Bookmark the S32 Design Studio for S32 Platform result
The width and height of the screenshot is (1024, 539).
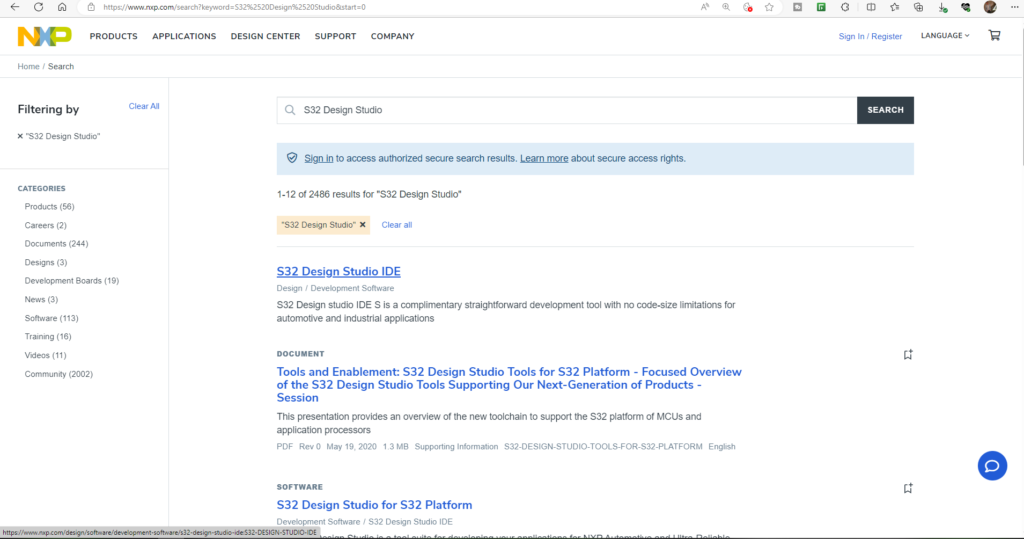pos(908,489)
